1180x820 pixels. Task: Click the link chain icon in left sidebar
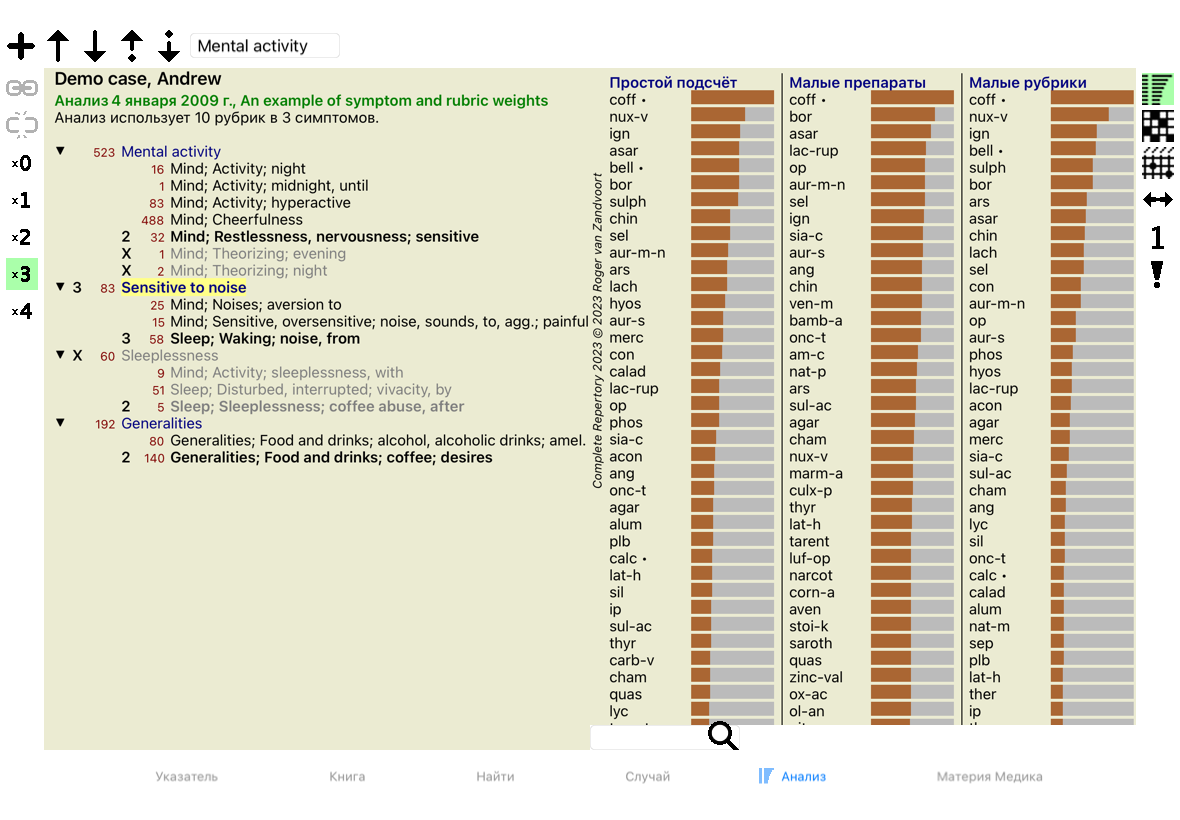[21, 88]
